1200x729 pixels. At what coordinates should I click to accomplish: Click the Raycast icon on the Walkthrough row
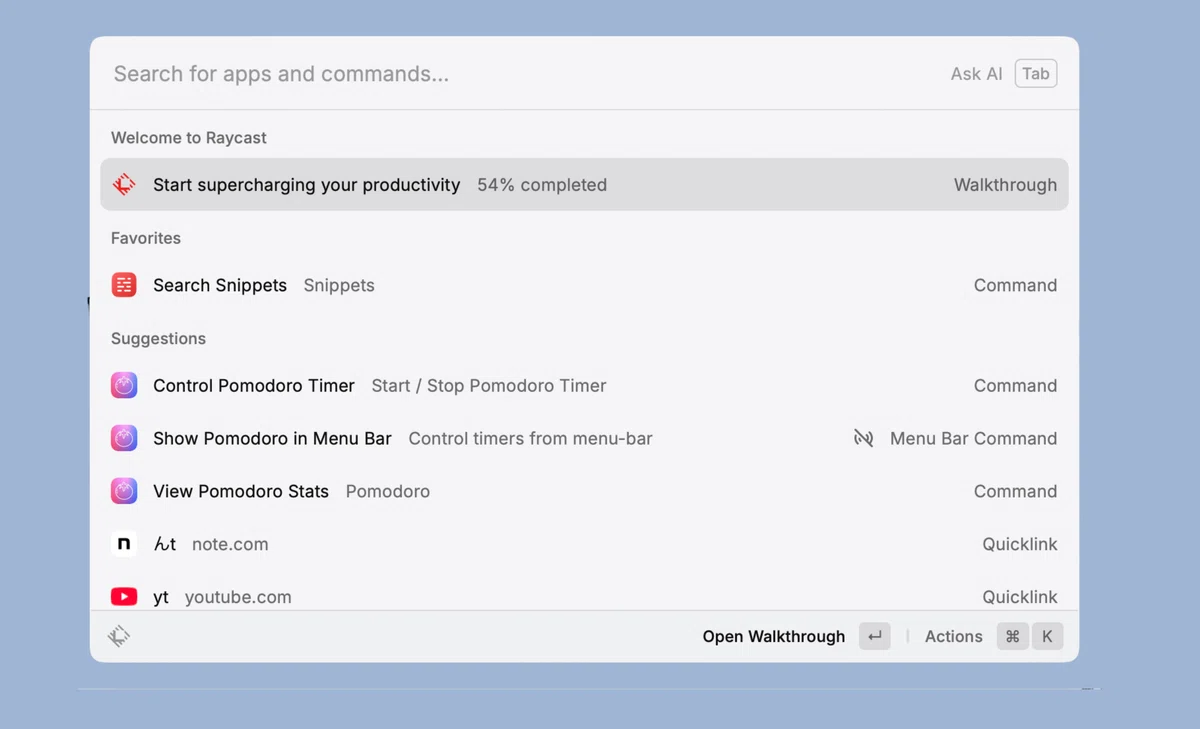[x=124, y=185]
